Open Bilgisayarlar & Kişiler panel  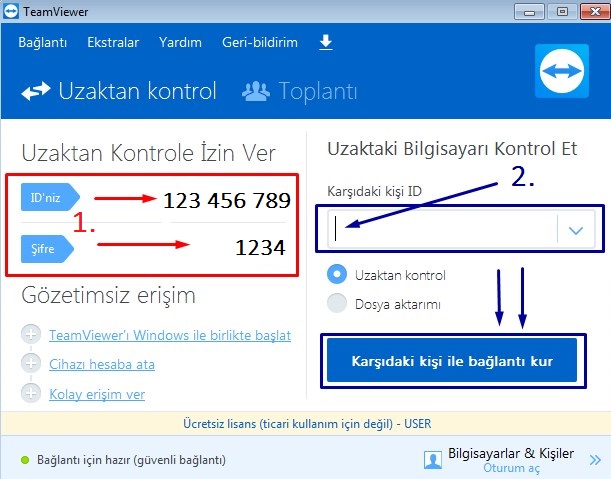click(x=511, y=453)
